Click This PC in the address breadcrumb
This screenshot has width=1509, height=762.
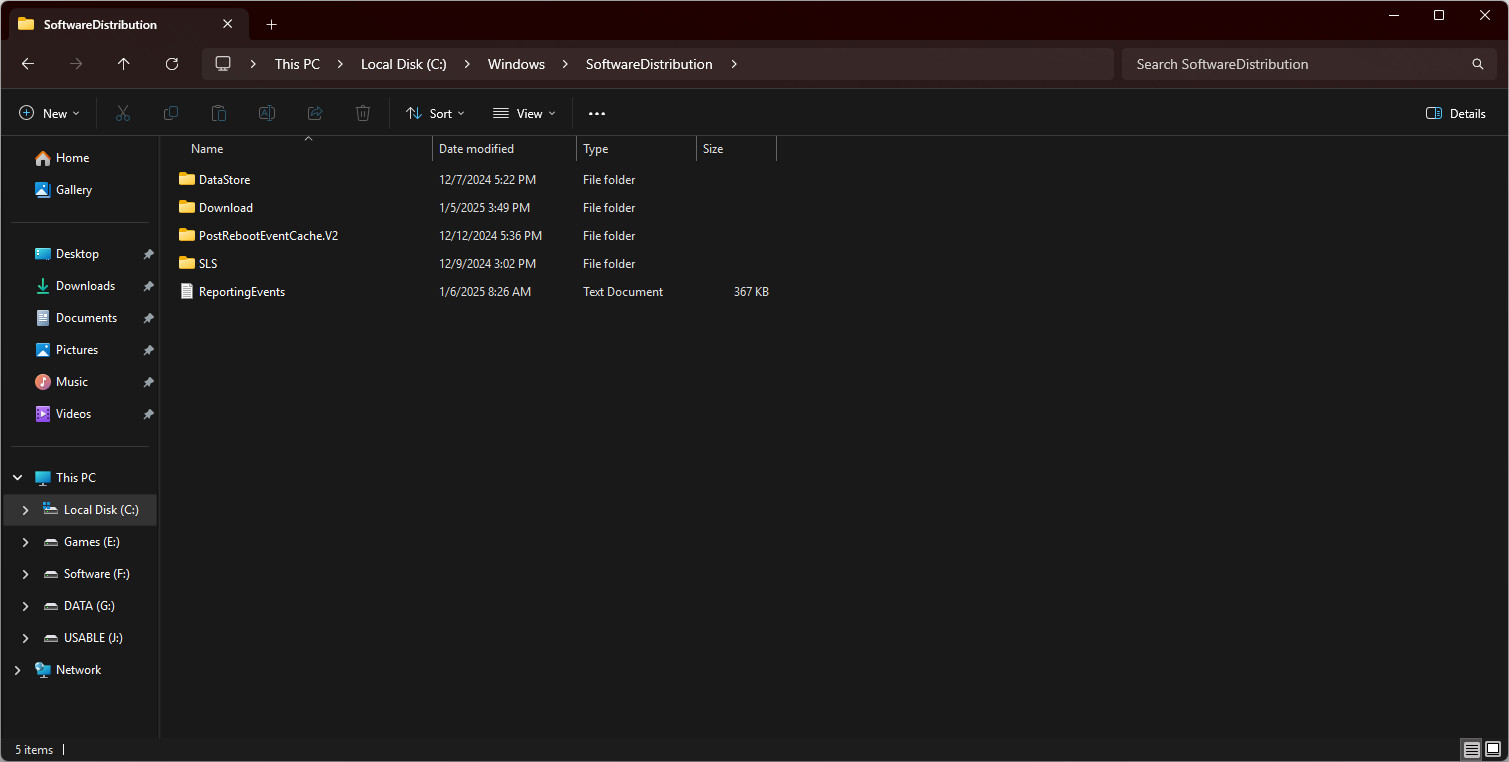[298, 64]
